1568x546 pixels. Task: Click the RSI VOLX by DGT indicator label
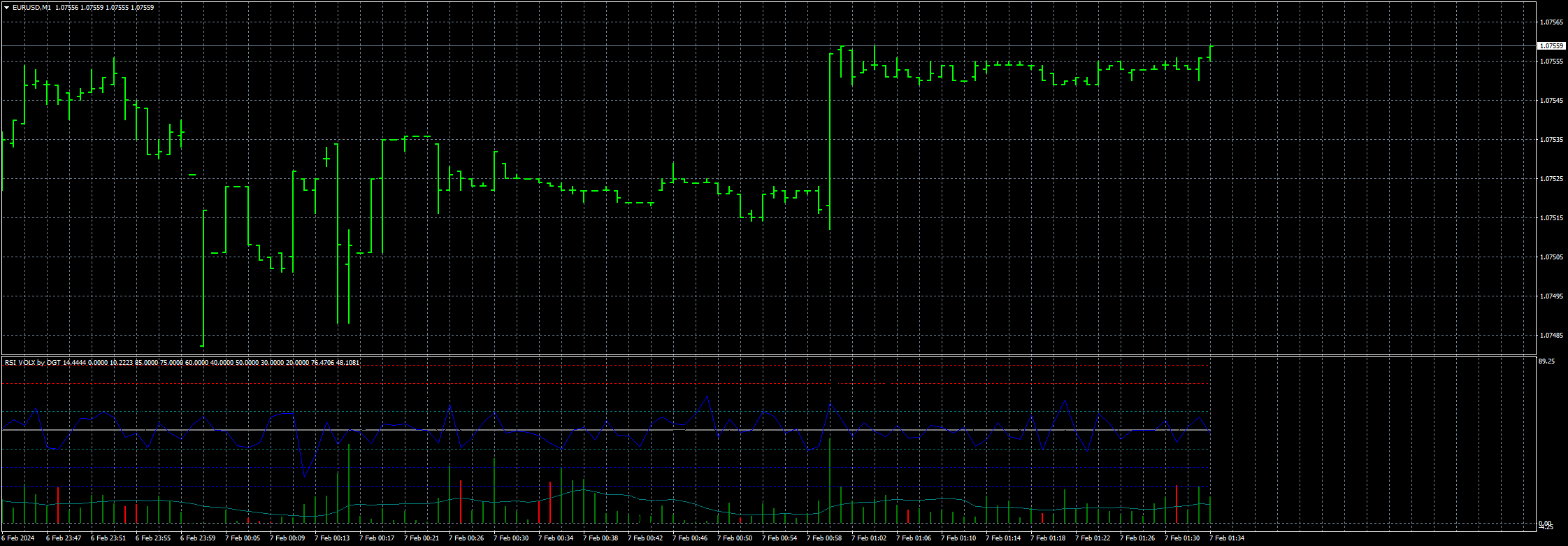[x=33, y=363]
